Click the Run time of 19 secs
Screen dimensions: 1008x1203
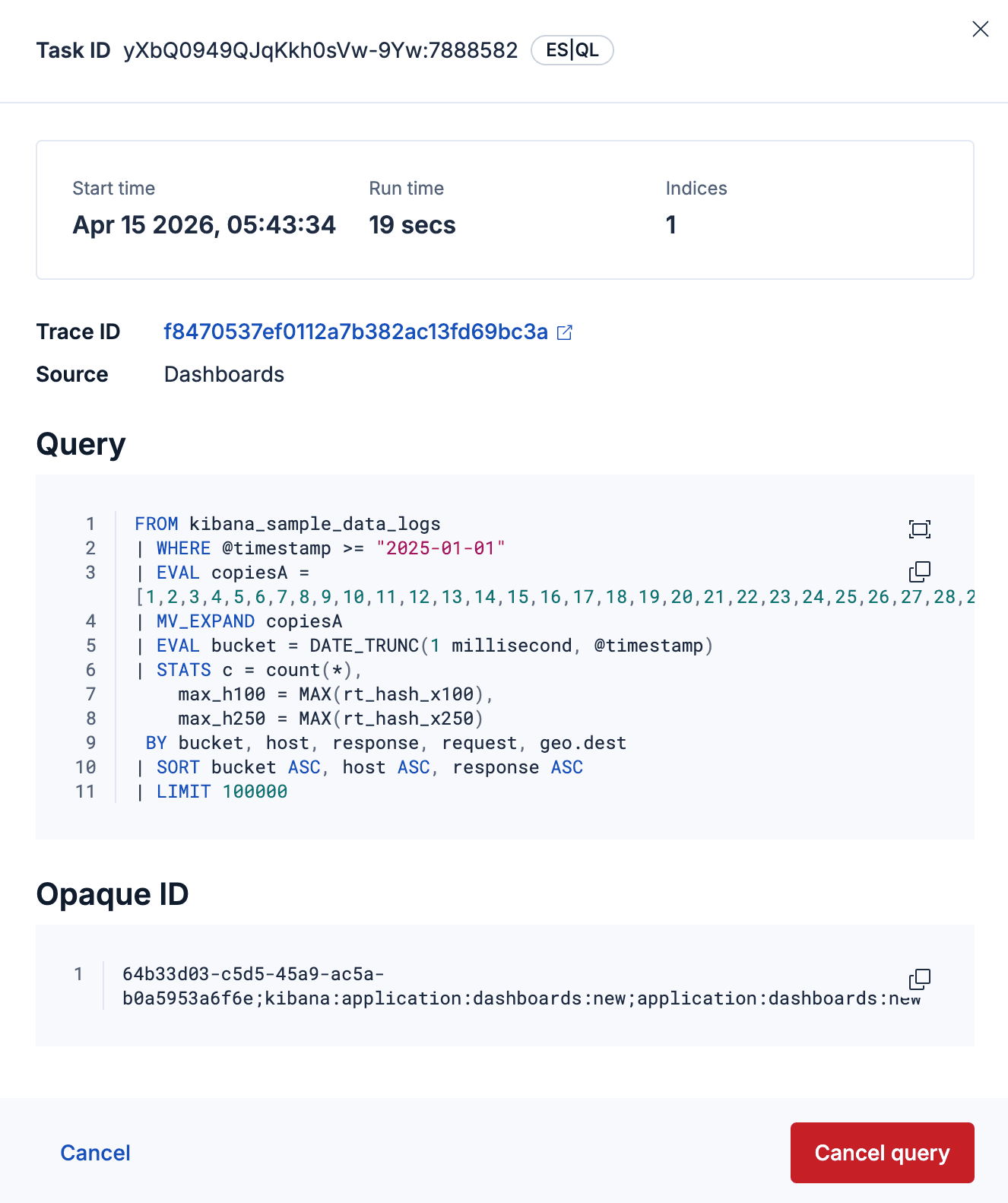click(x=411, y=224)
